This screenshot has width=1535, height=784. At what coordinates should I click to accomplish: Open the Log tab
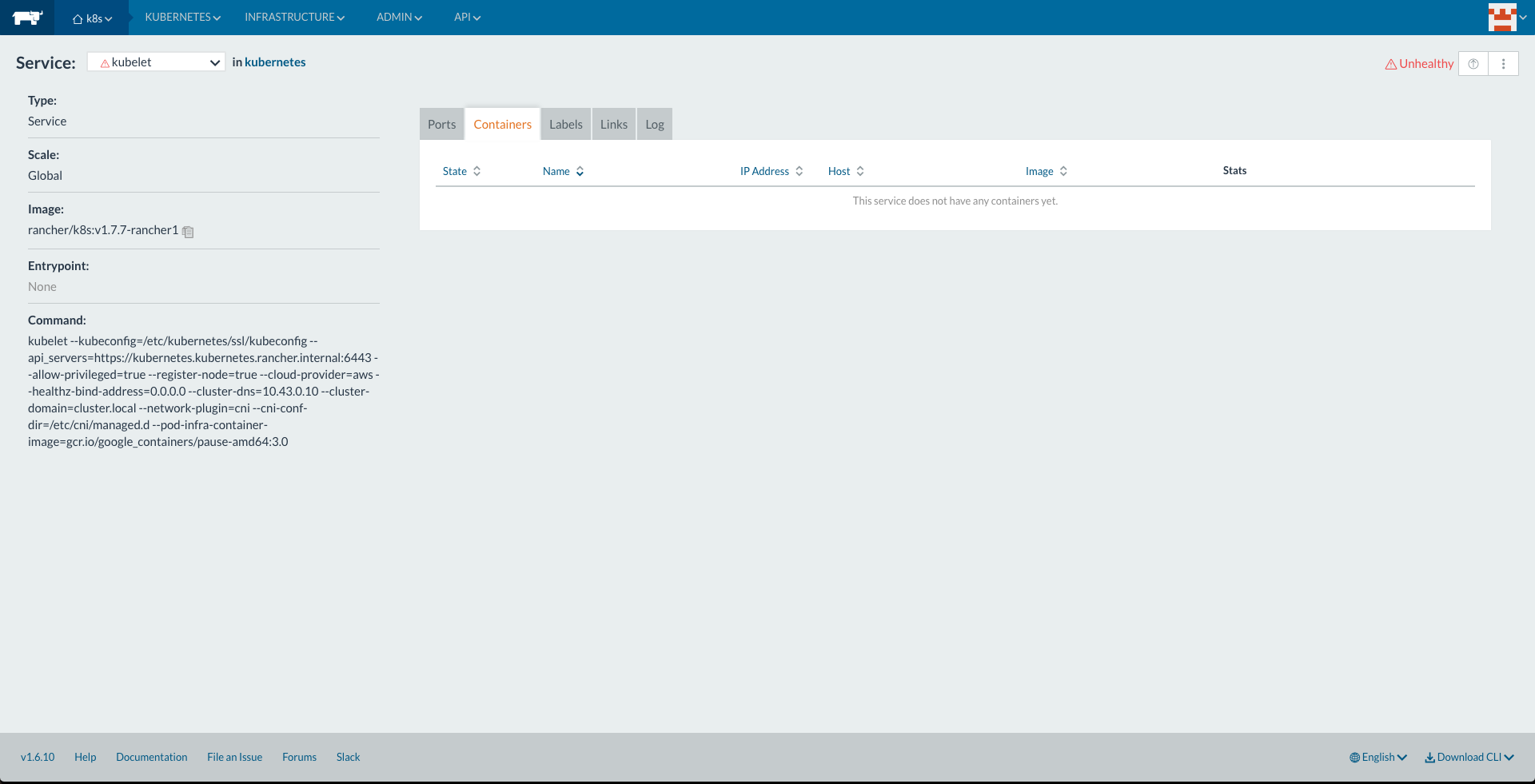pos(655,124)
